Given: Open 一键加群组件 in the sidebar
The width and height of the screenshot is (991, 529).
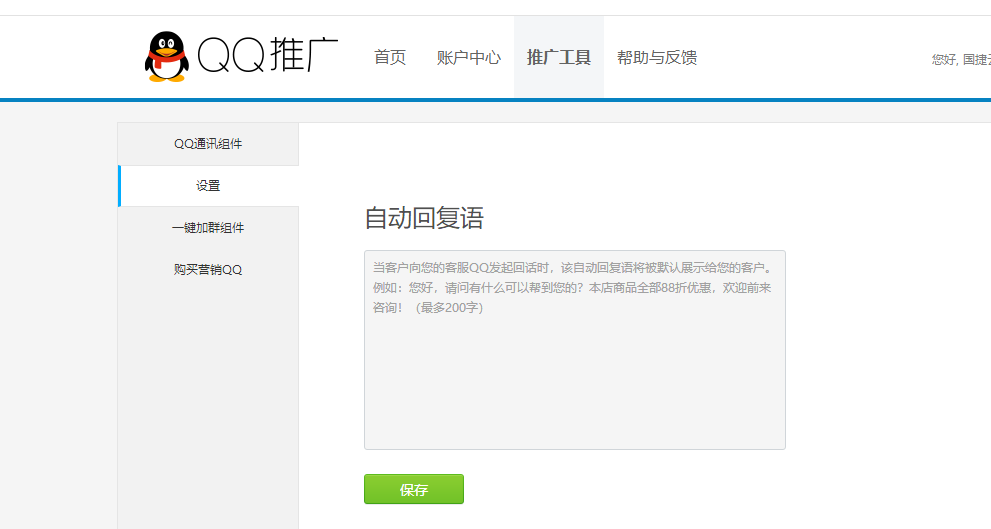Looking at the screenshot, I should point(208,228).
